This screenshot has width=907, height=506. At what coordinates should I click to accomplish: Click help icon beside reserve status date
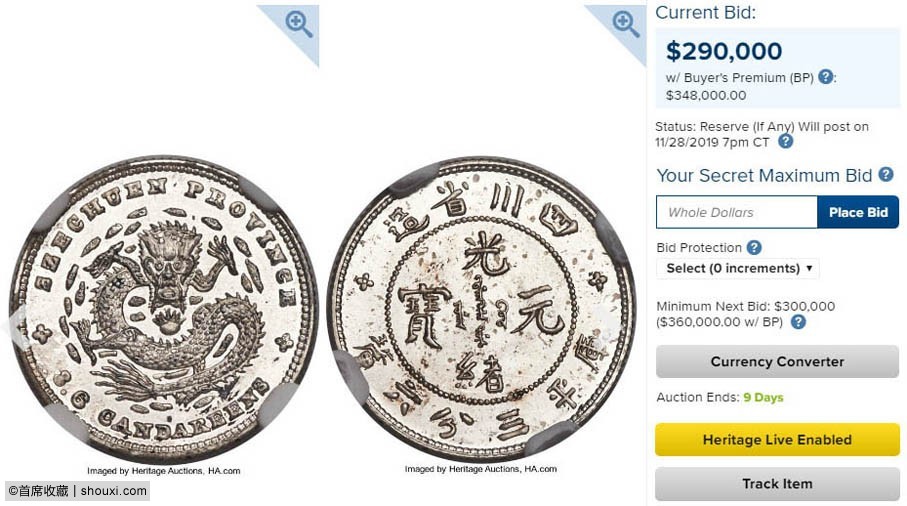coord(786,142)
